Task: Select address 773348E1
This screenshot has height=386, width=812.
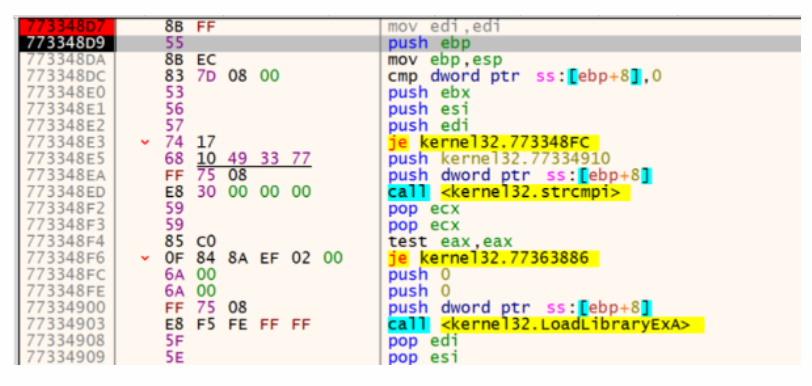Action: pyautogui.click(x=66, y=109)
